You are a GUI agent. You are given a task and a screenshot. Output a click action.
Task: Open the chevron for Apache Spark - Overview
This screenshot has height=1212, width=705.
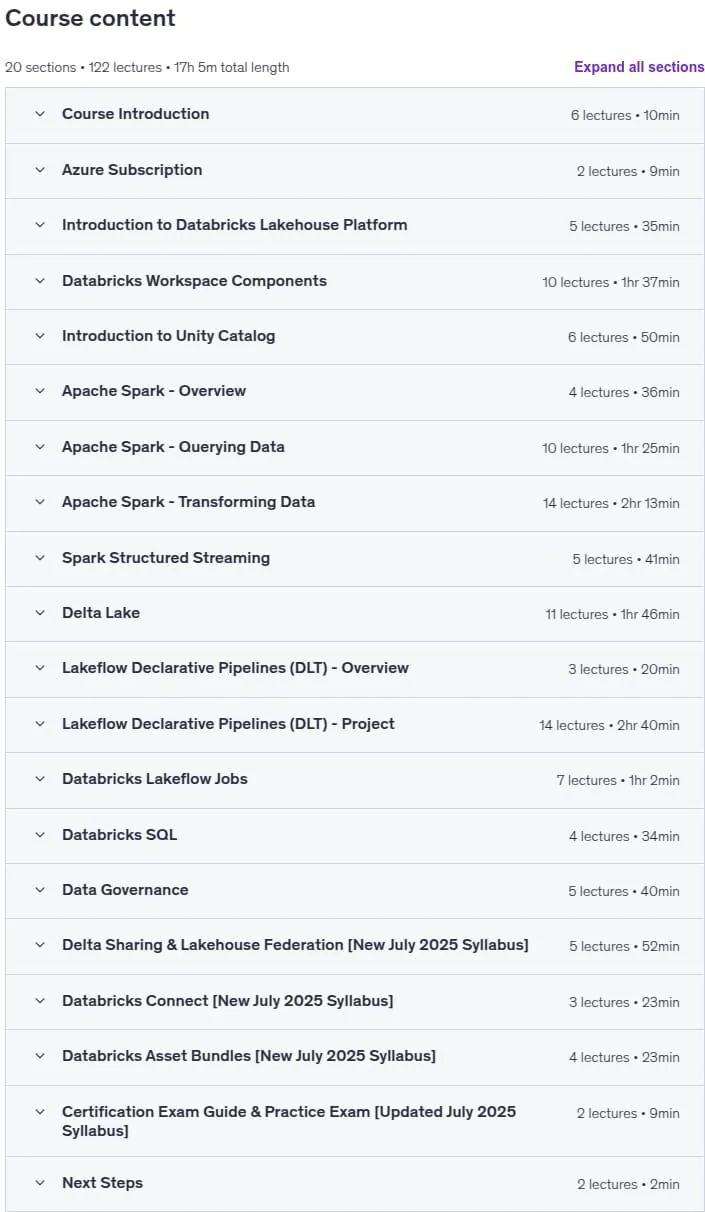click(40, 391)
